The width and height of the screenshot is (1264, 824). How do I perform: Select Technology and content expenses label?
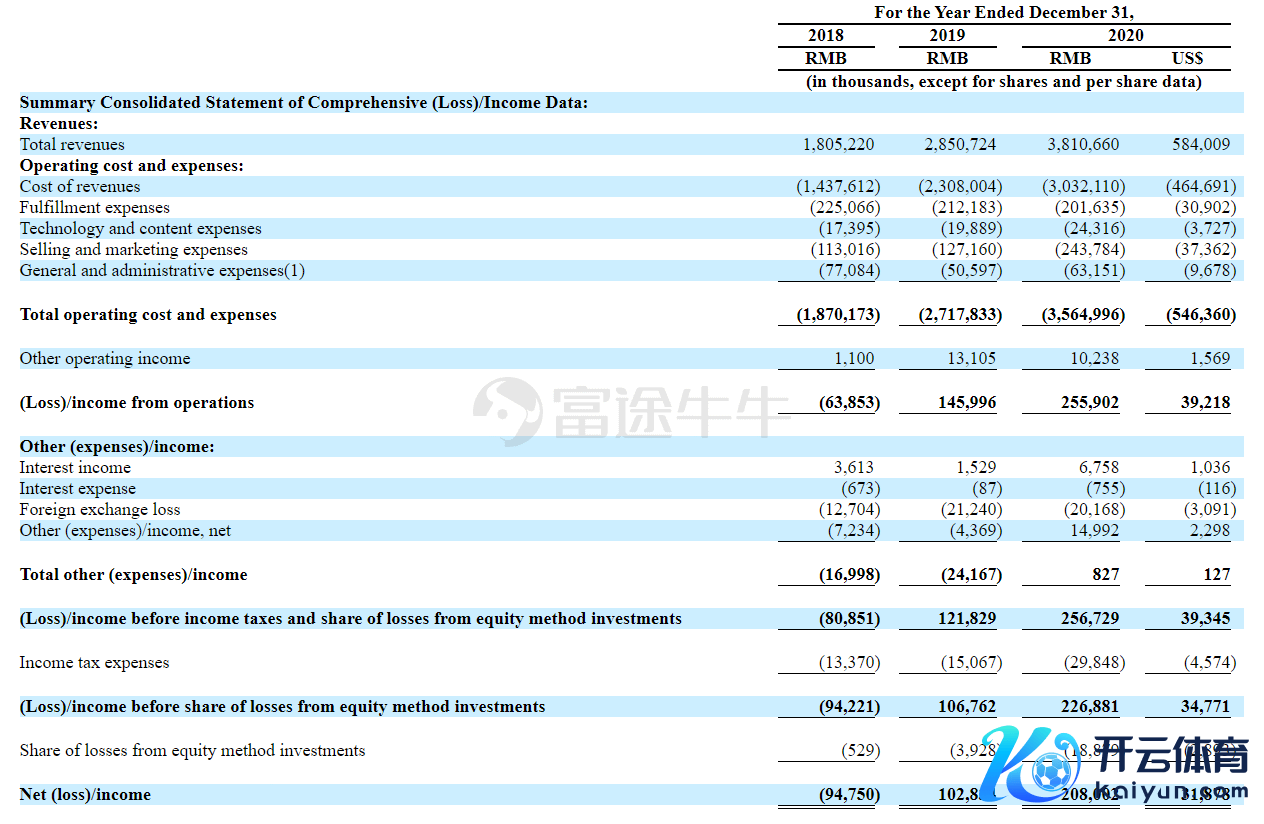click(141, 228)
